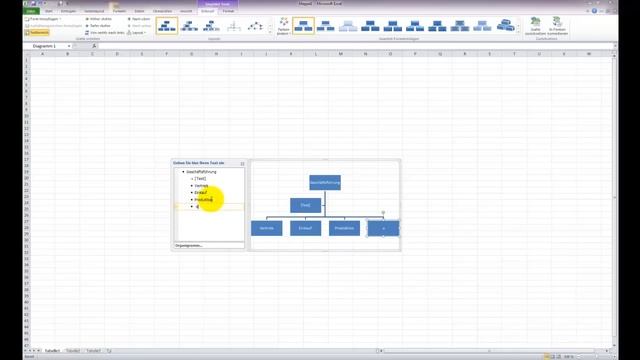This screenshot has width=640, height=360.
Task: Open Farben ändern color dropdown
Action: (283, 26)
